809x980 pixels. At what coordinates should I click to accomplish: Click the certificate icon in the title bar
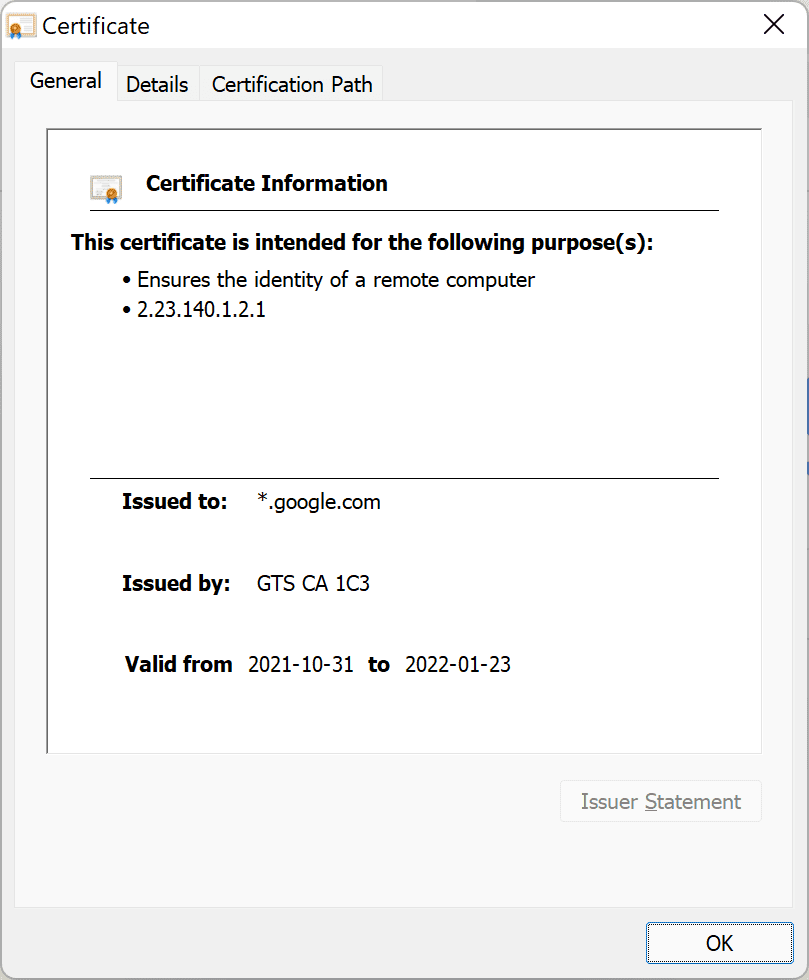click(x=21, y=26)
